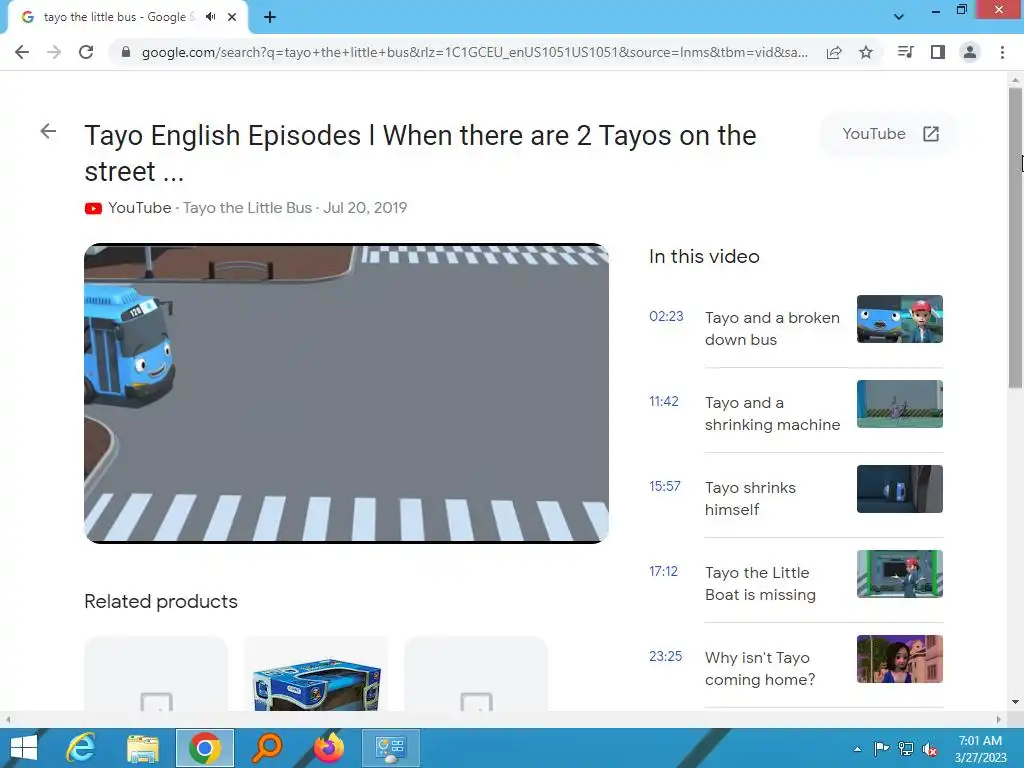This screenshot has height=768, width=1024.
Task: Jump to 02:23 timestamp
Action: pyautogui.click(x=666, y=316)
